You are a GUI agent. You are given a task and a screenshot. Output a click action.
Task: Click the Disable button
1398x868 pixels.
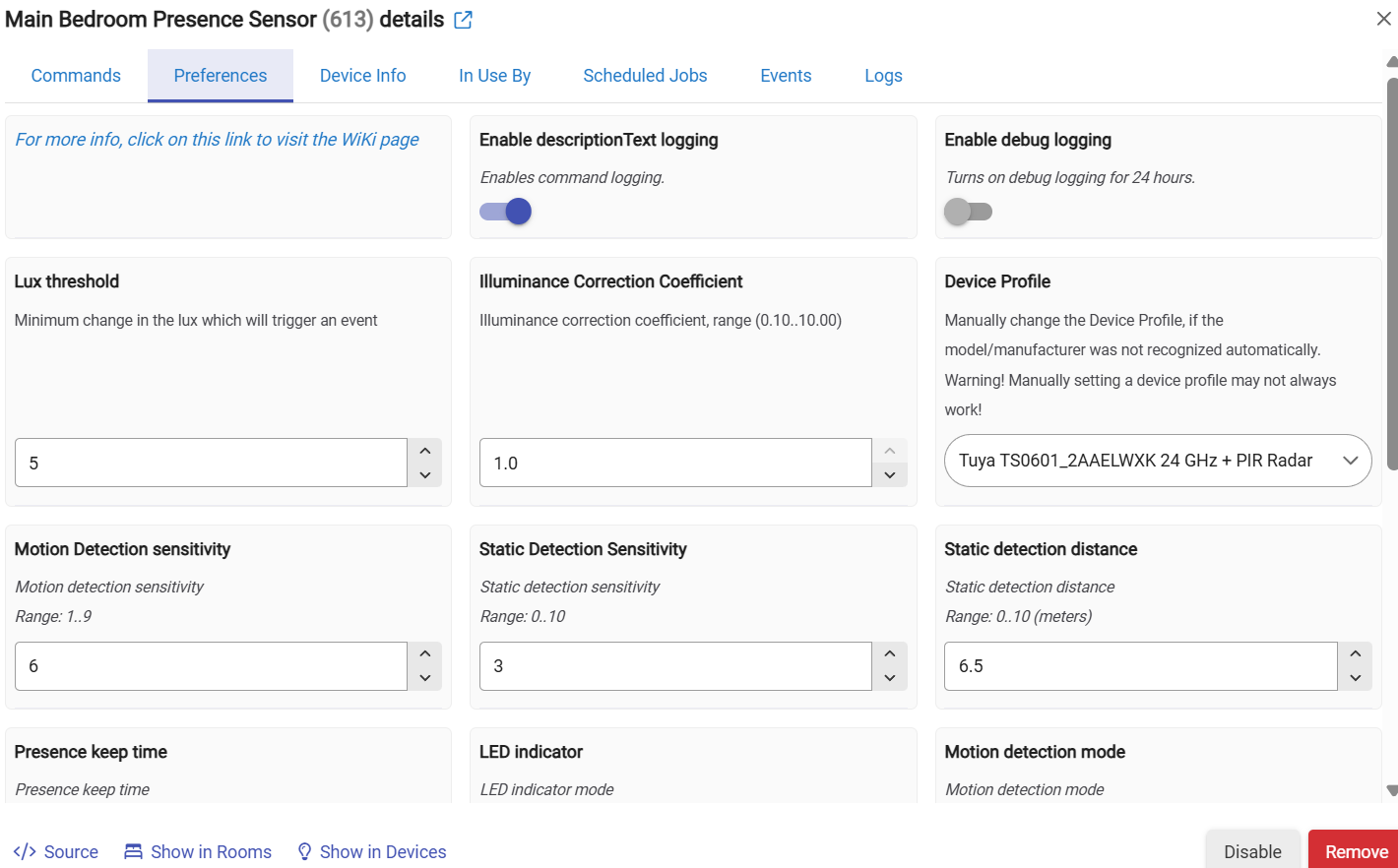tap(1252, 851)
